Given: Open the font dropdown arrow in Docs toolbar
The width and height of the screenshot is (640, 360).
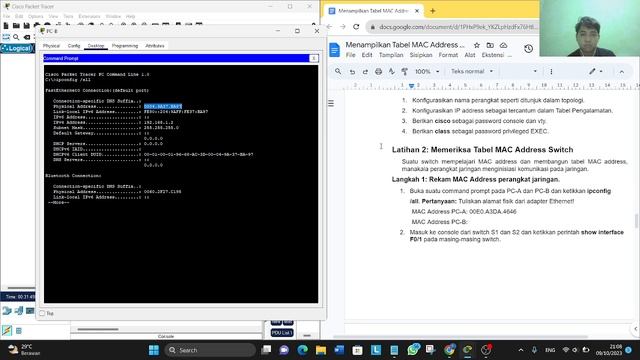Looking at the screenshot, I should click(x=535, y=71).
